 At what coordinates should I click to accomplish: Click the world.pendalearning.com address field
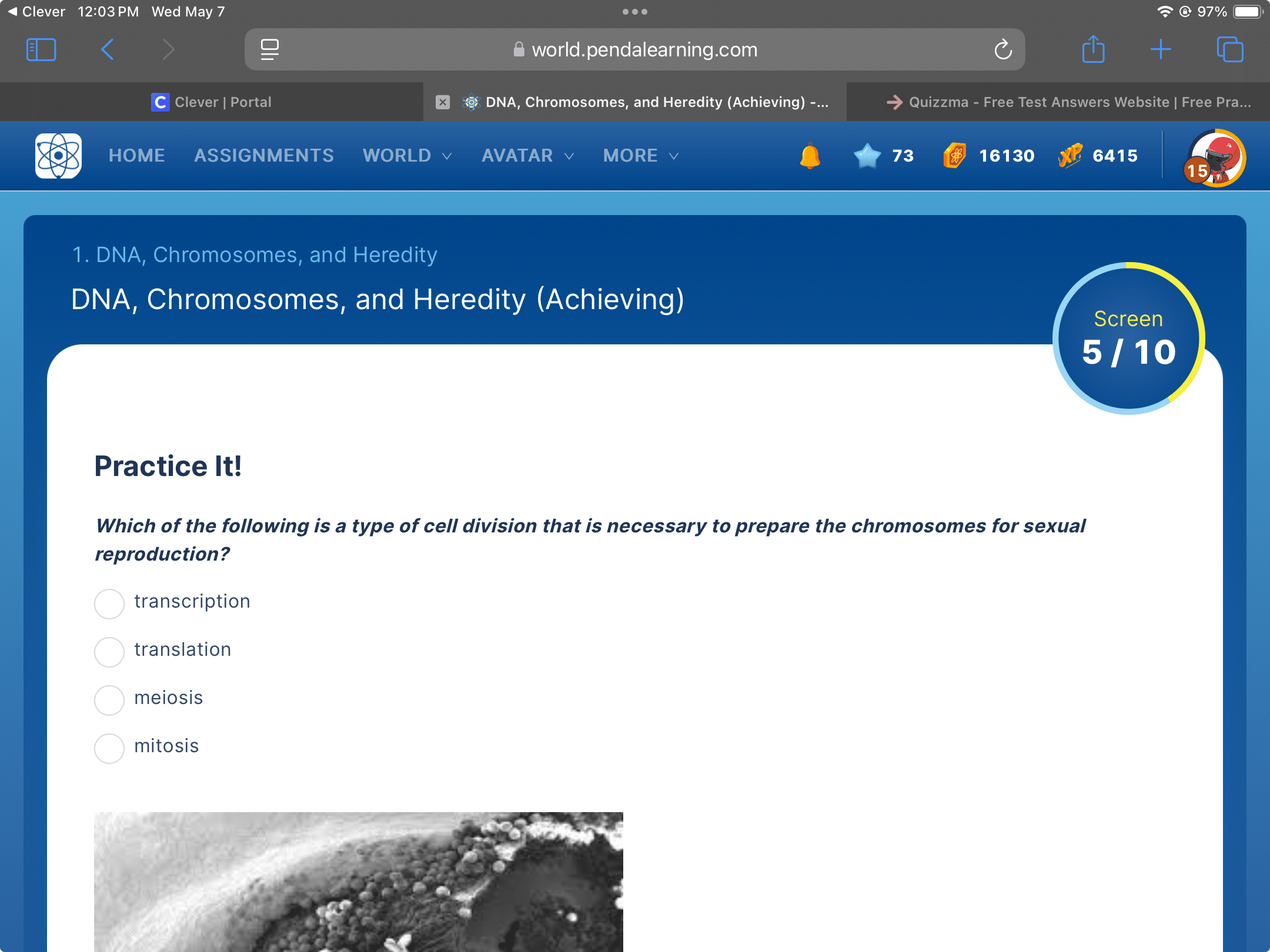point(635,49)
